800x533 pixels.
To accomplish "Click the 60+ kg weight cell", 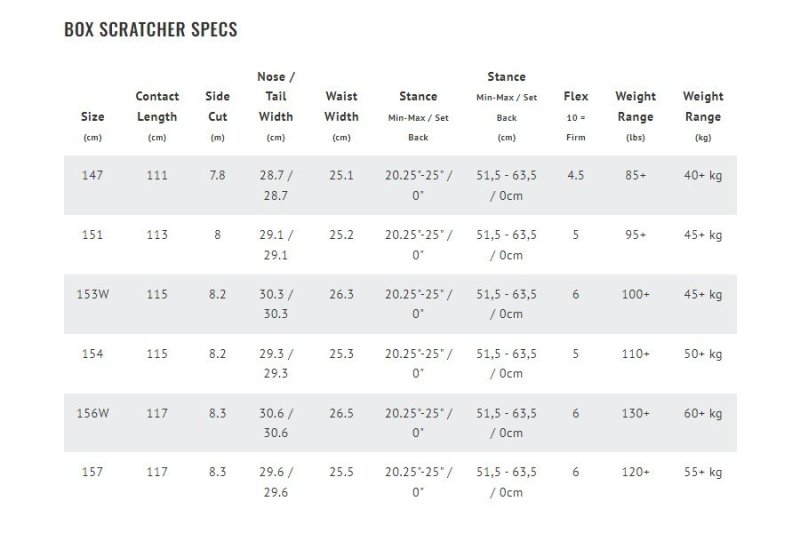I will [703, 413].
